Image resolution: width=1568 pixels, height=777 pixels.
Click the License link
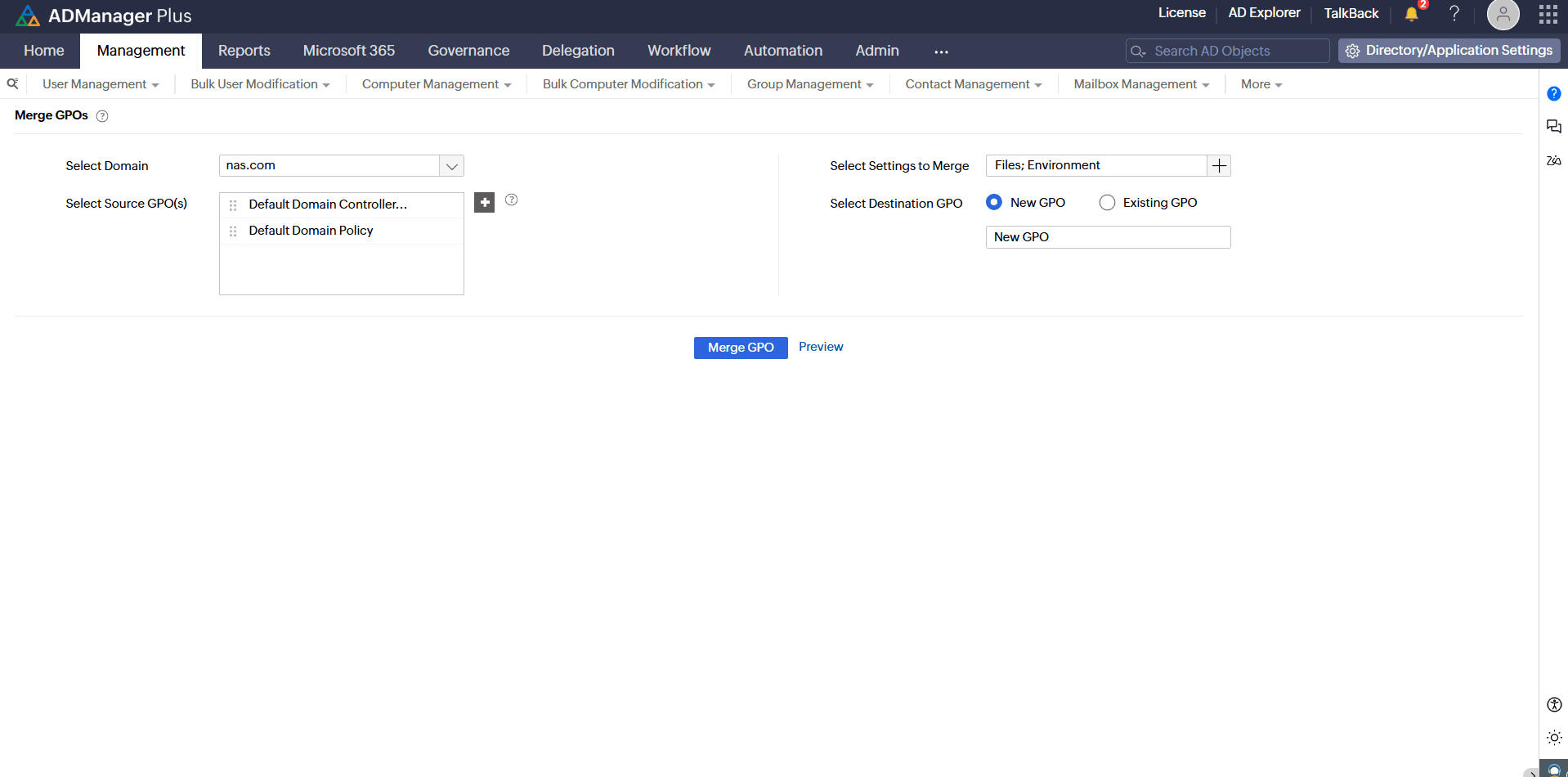click(1181, 13)
